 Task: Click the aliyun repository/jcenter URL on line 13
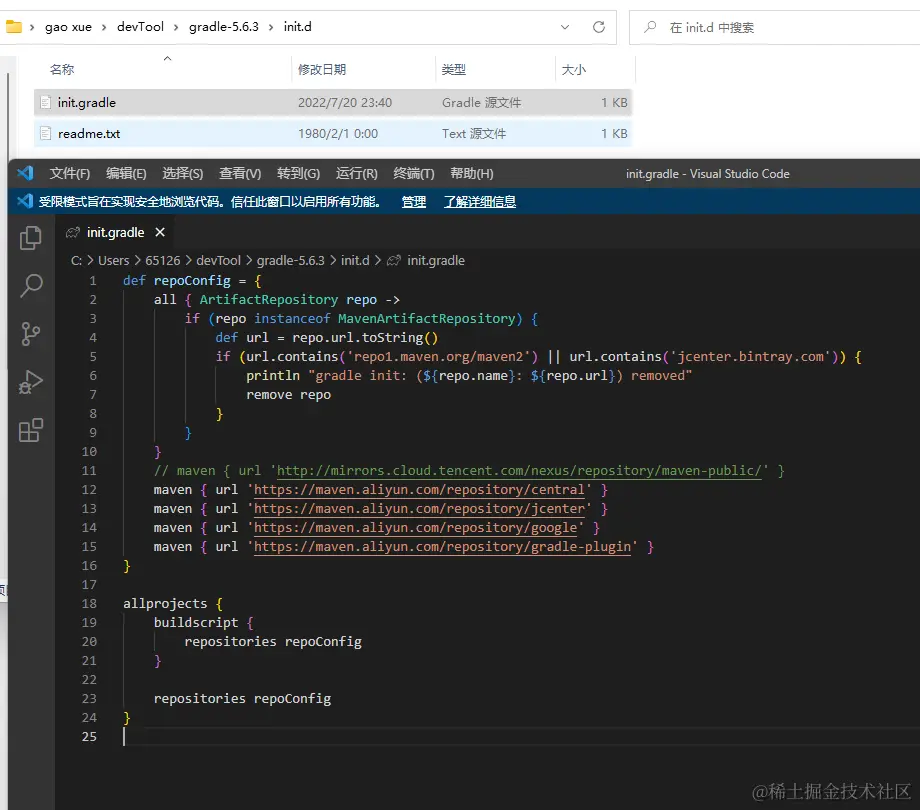coord(419,509)
